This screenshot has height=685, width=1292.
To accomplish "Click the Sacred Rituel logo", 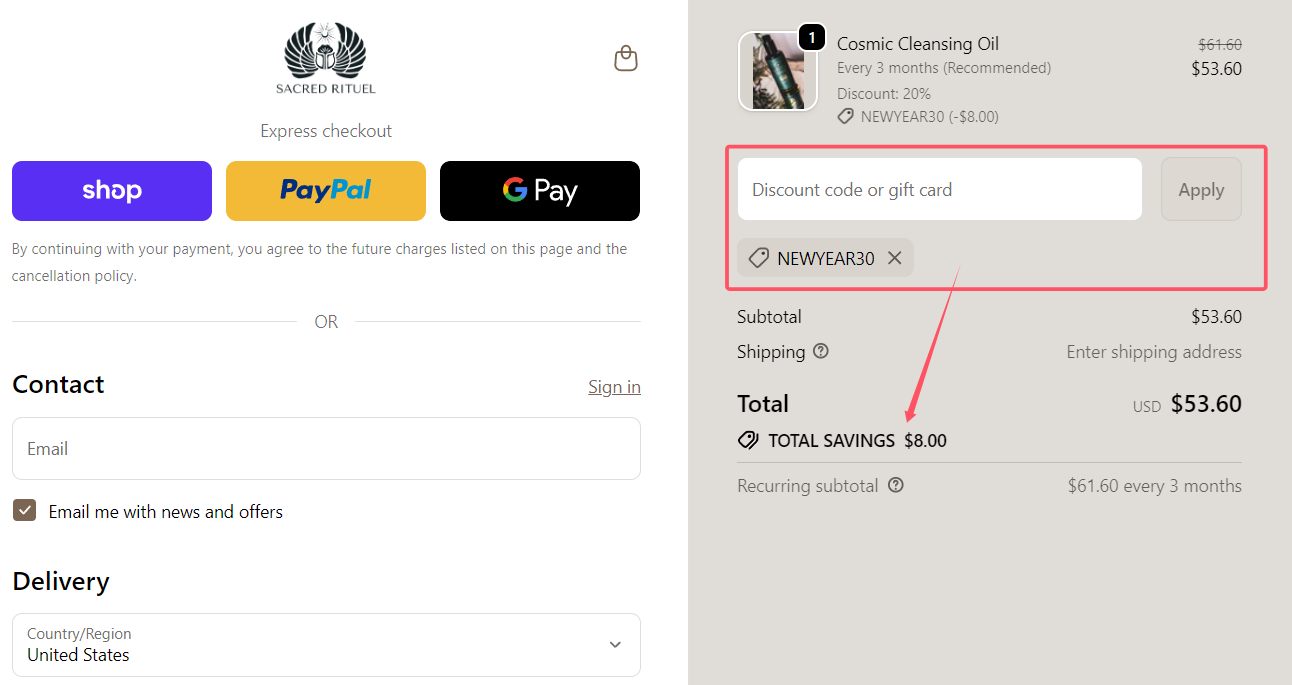I will (x=326, y=58).
